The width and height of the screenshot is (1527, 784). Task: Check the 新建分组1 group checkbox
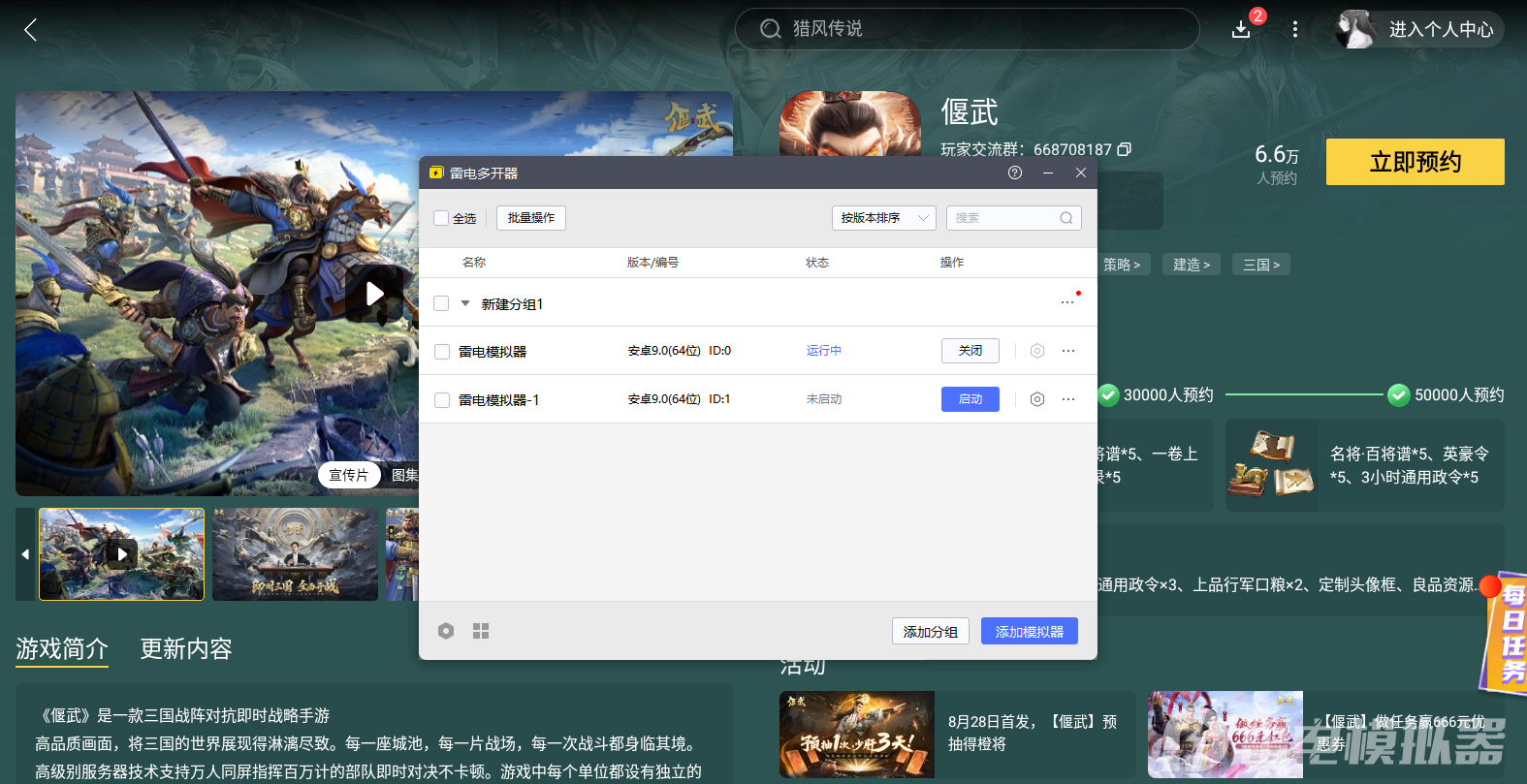[441, 303]
